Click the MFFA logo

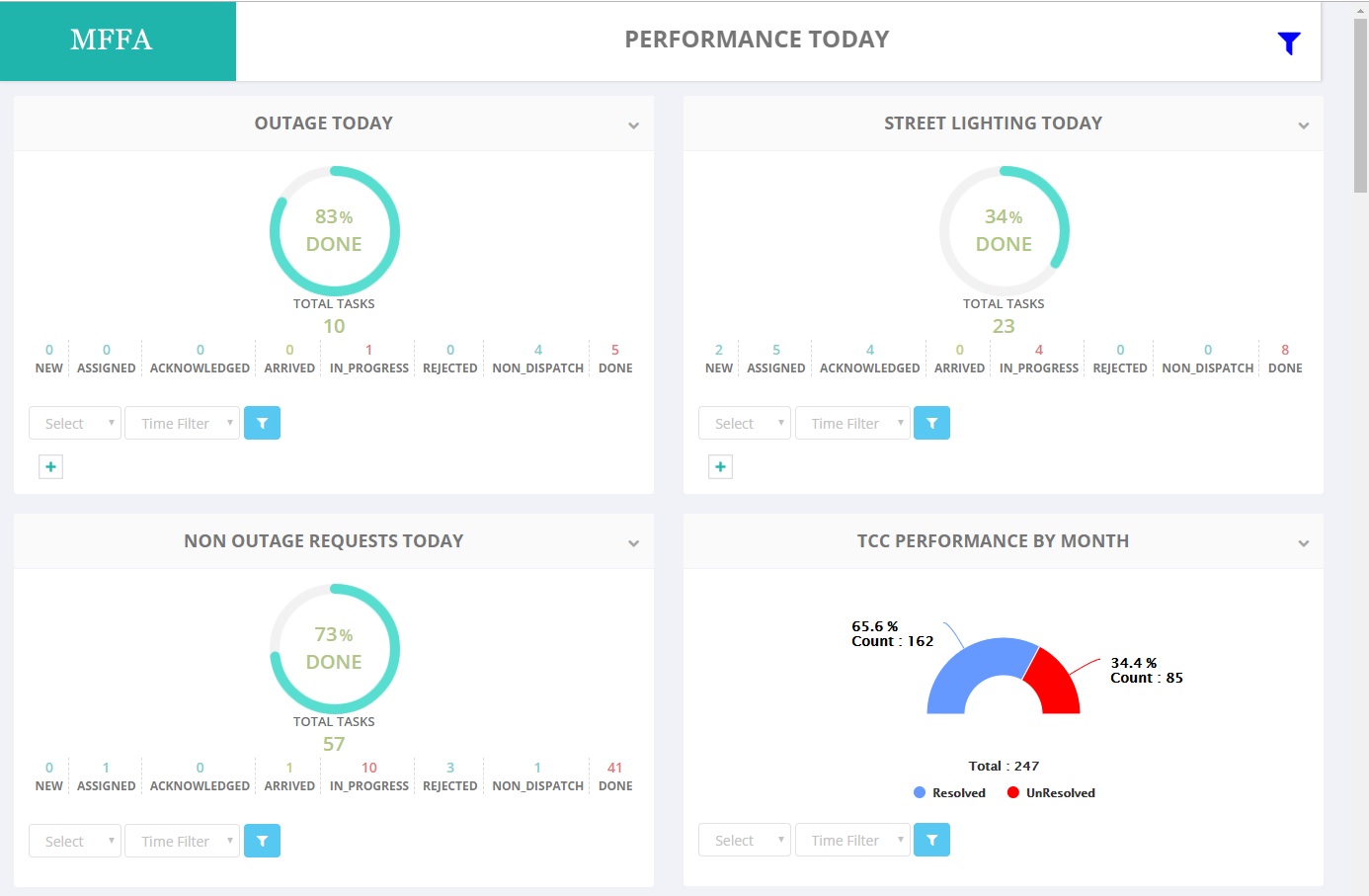tap(112, 40)
